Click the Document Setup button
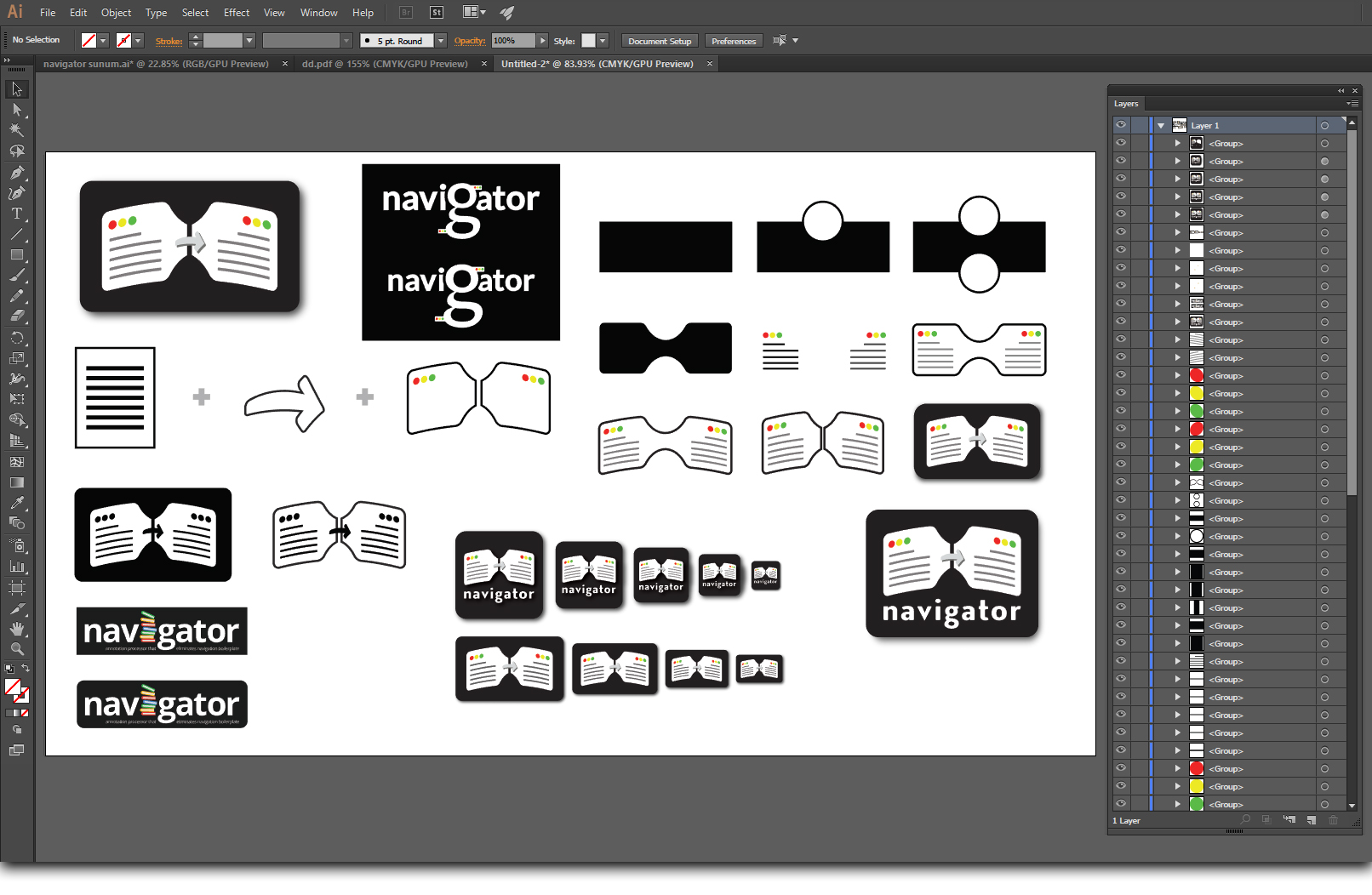The image size is (1372, 895). (x=660, y=41)
